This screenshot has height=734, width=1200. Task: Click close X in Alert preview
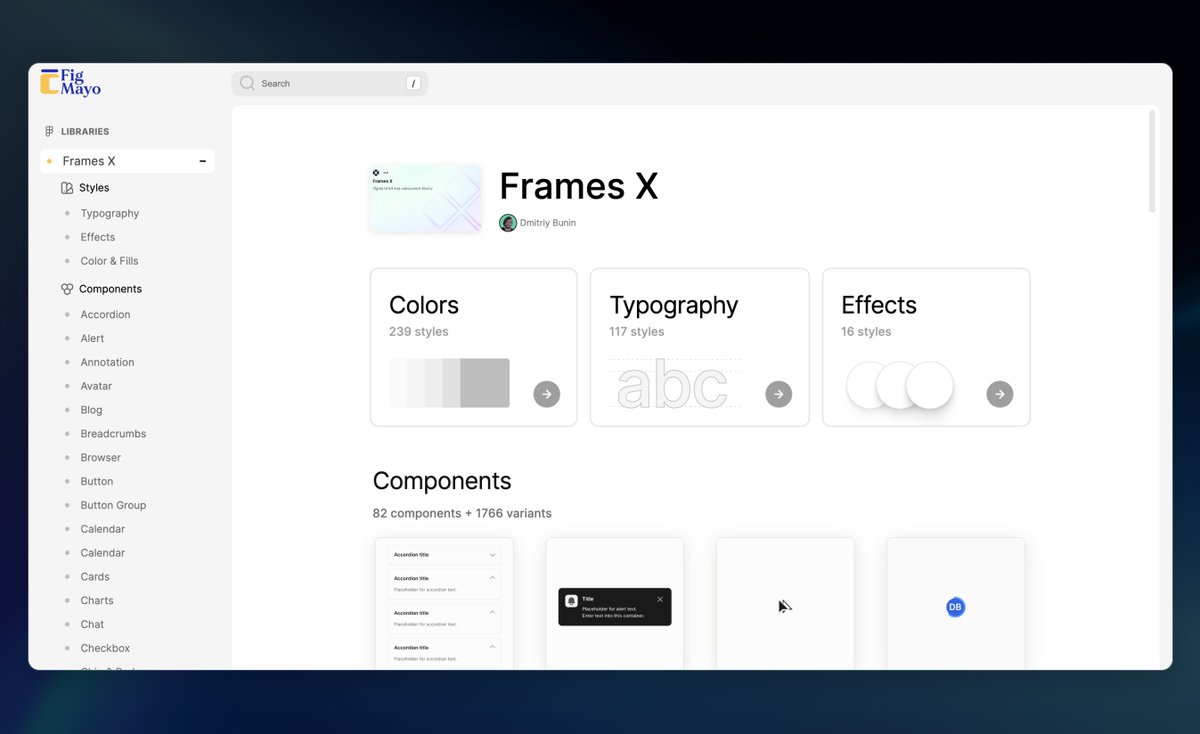coord(660,599)
